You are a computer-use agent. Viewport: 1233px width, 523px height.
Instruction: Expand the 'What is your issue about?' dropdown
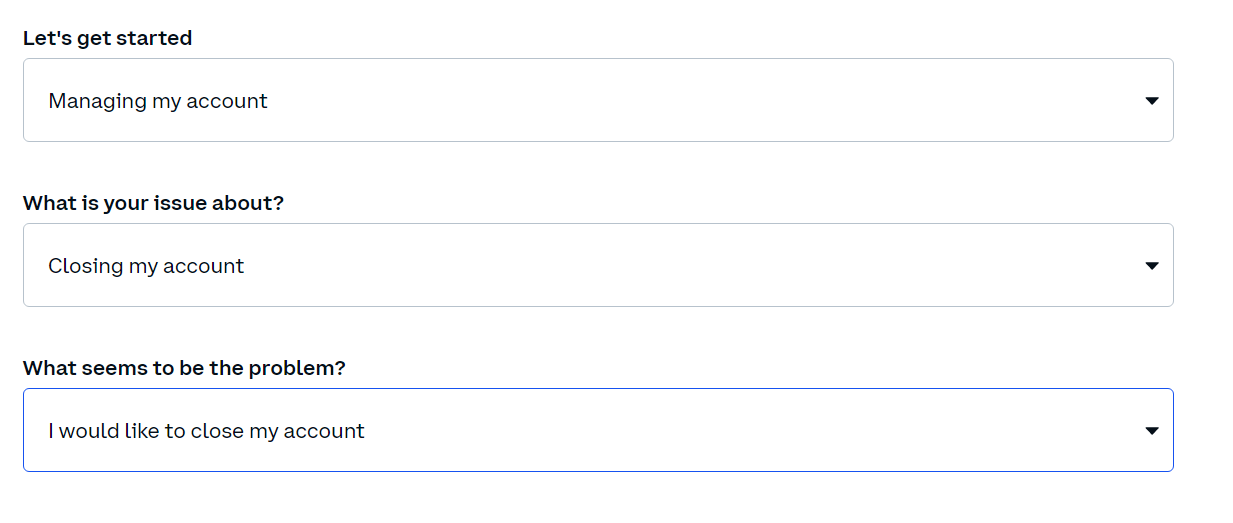598,265
